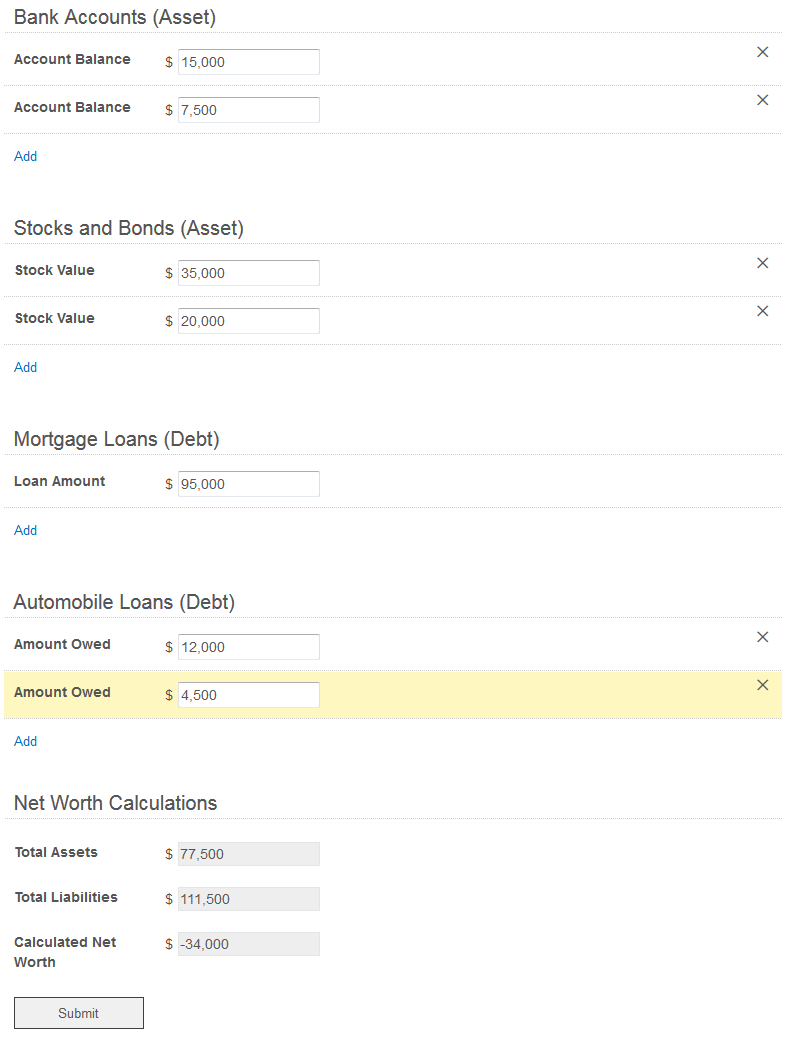Remove the 12,000 Amount Owed row
The image size is (787, 1037).
click(762, 637)
